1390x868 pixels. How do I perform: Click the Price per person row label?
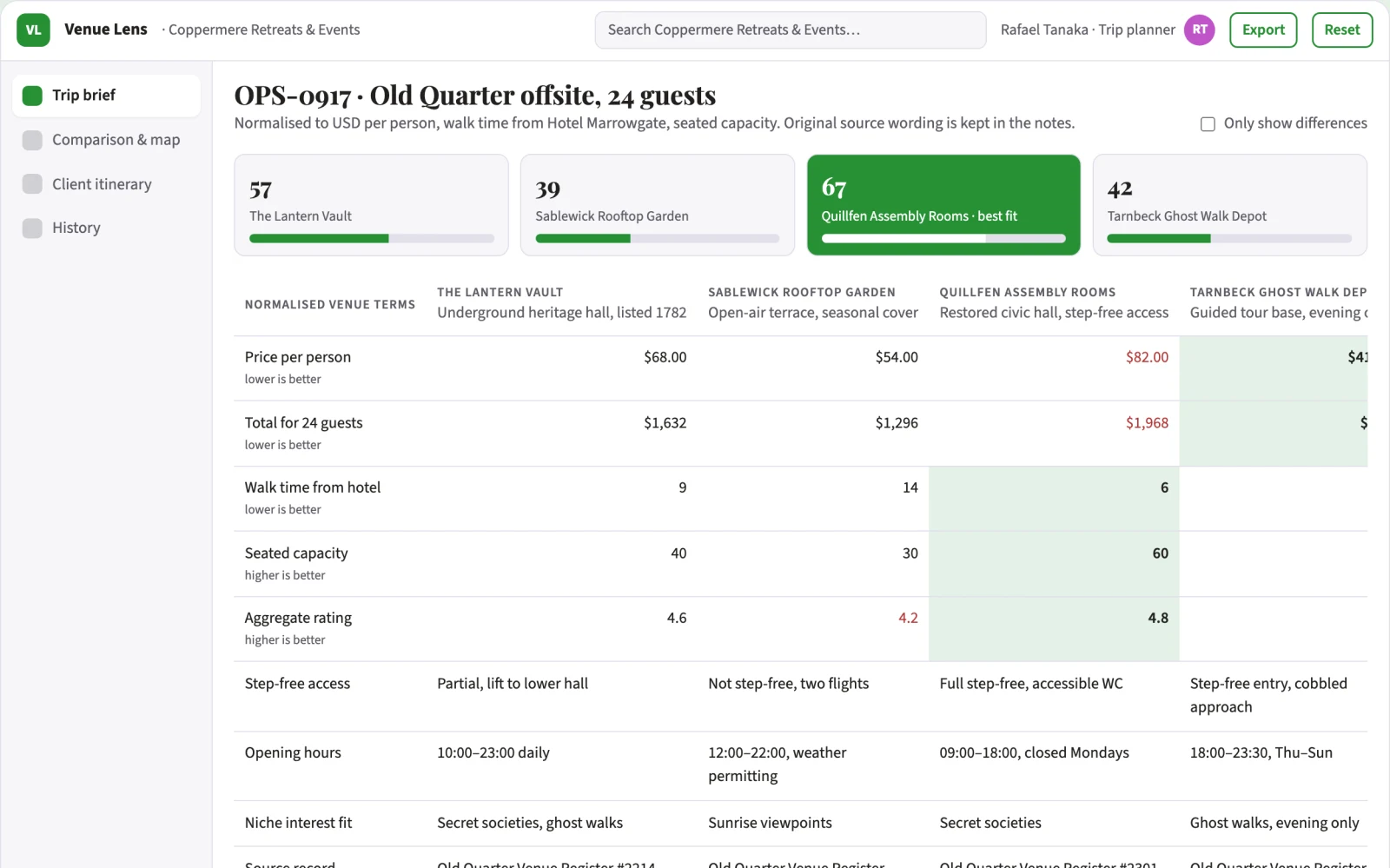(298, 357)
